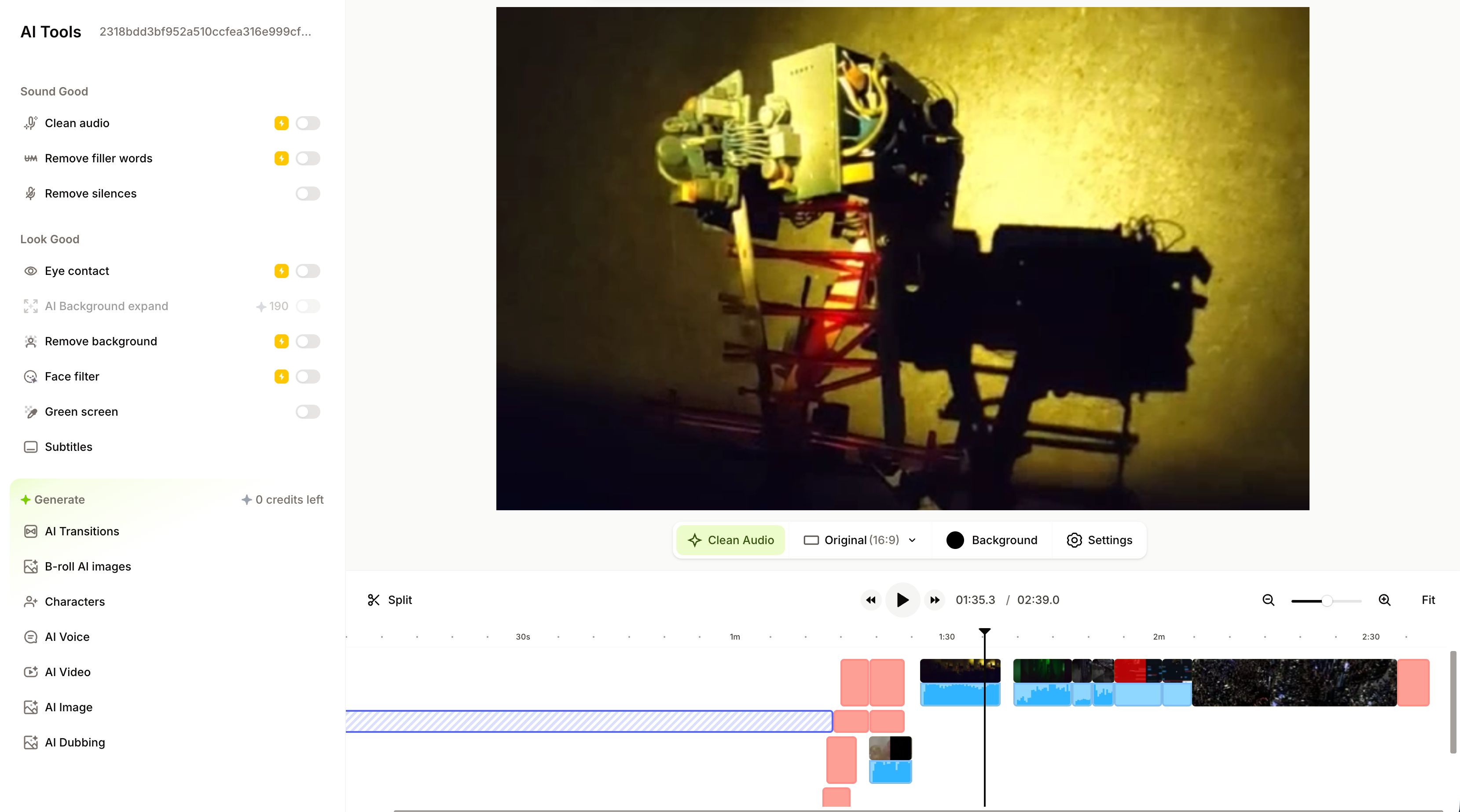1460x812 pixels.
Task: Click the Face filter lightning badge
Action: click(281, 376)
